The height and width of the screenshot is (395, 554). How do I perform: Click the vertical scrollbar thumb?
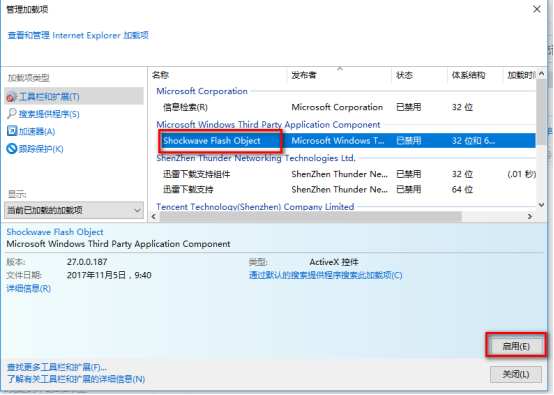541,112
